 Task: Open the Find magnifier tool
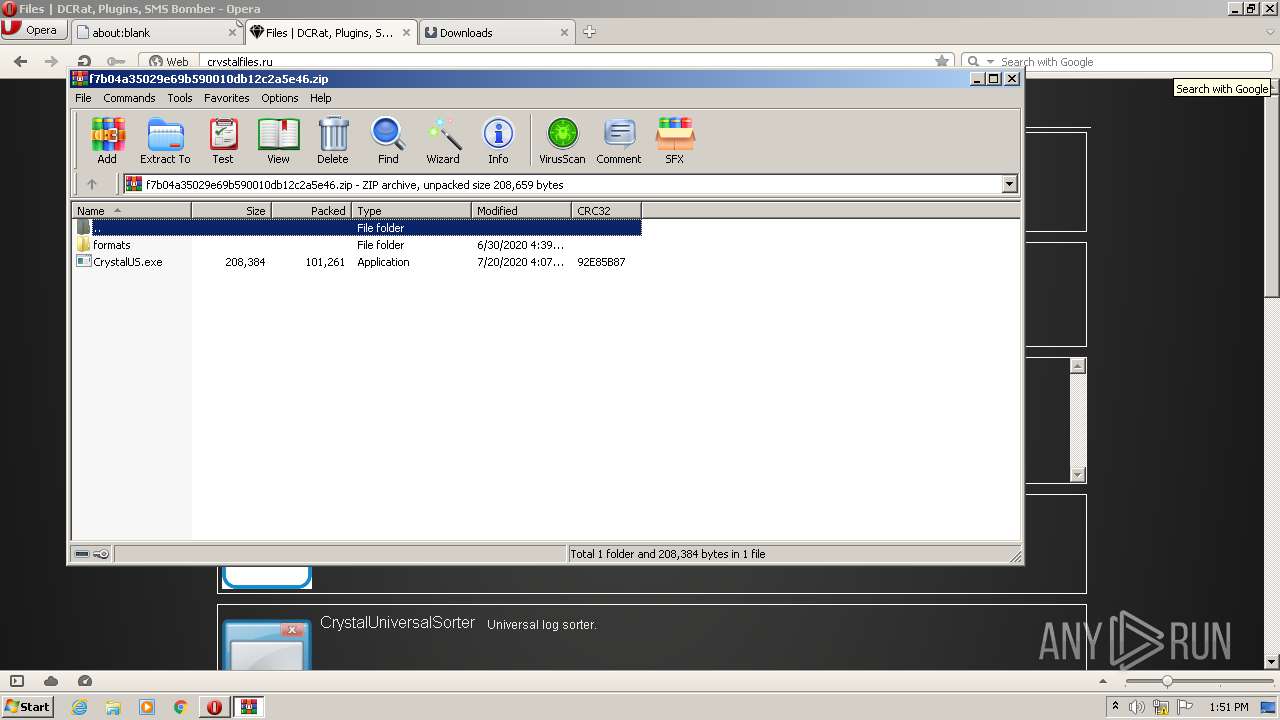tap(388, 140)
